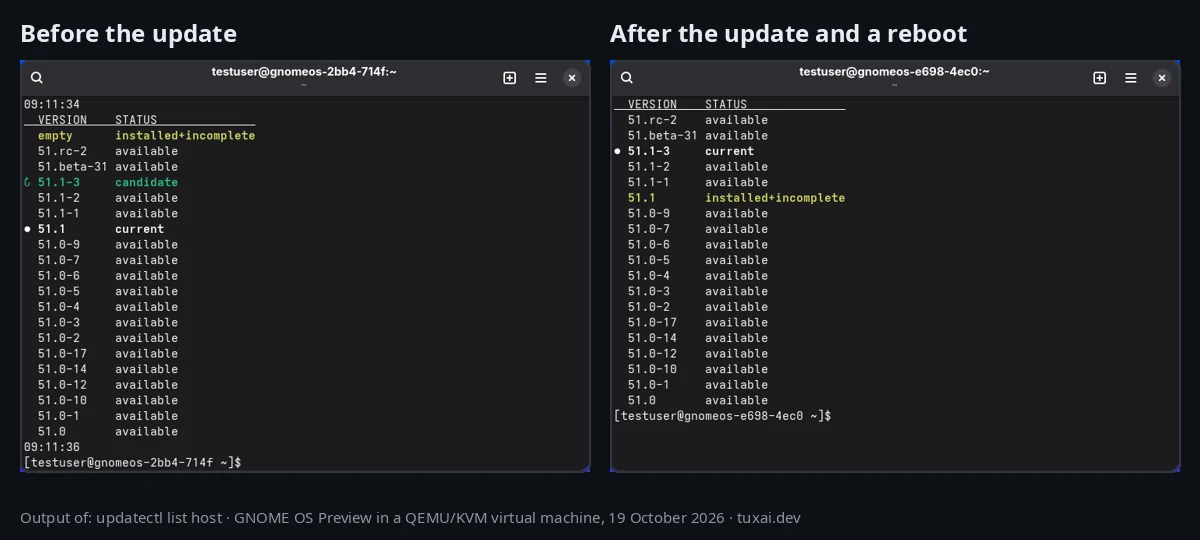Click the prompt [testuser@gnomeos-e698-4ec0 ~]$

point(723,416)
